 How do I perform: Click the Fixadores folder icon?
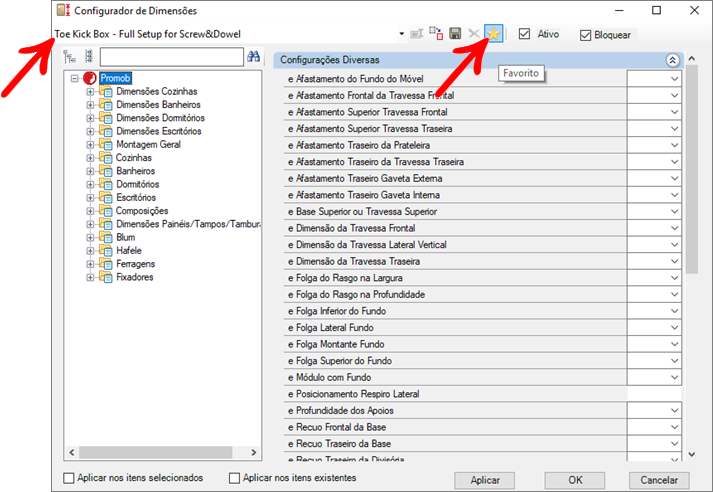point(106,277)
